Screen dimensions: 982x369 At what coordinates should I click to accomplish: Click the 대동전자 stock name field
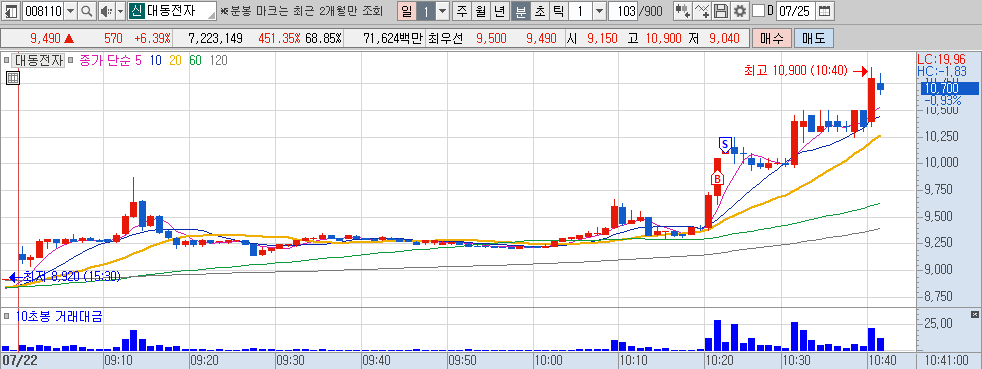click(x=180, y=11)
